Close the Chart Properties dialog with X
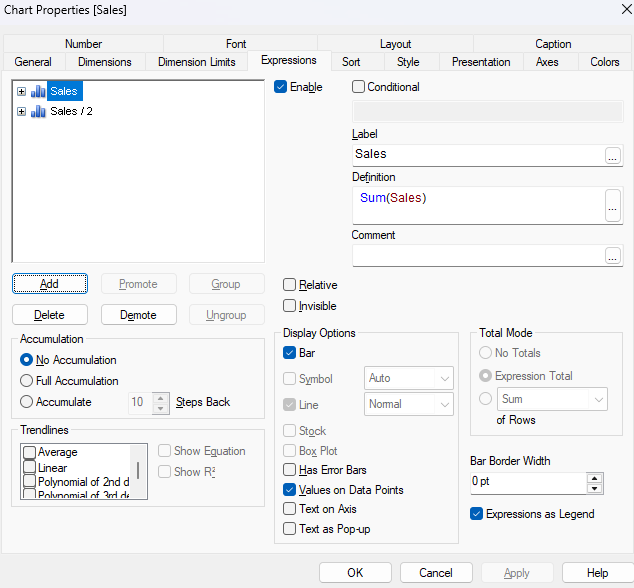Screen dimensions: 634x588 [x=626, y=9]
